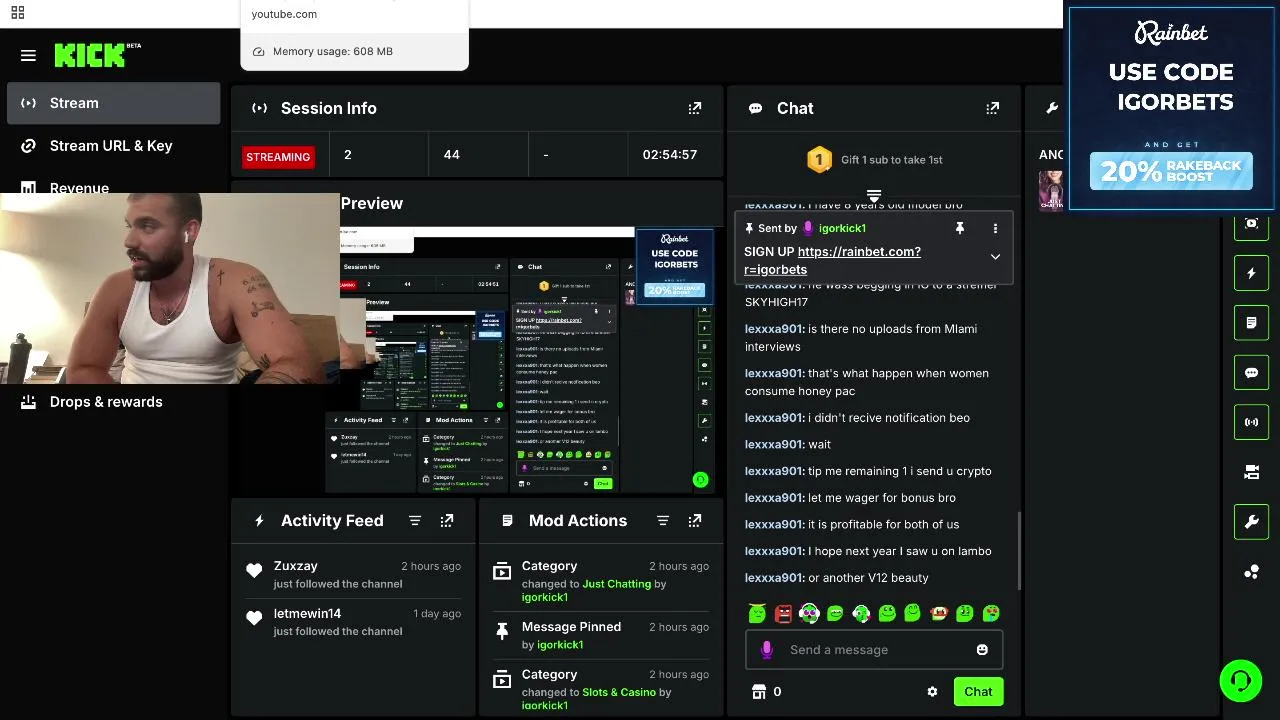Viewport: 1280px width, 720px height.
Task: Collapse the gift sub banner handle
Action: 874,196
